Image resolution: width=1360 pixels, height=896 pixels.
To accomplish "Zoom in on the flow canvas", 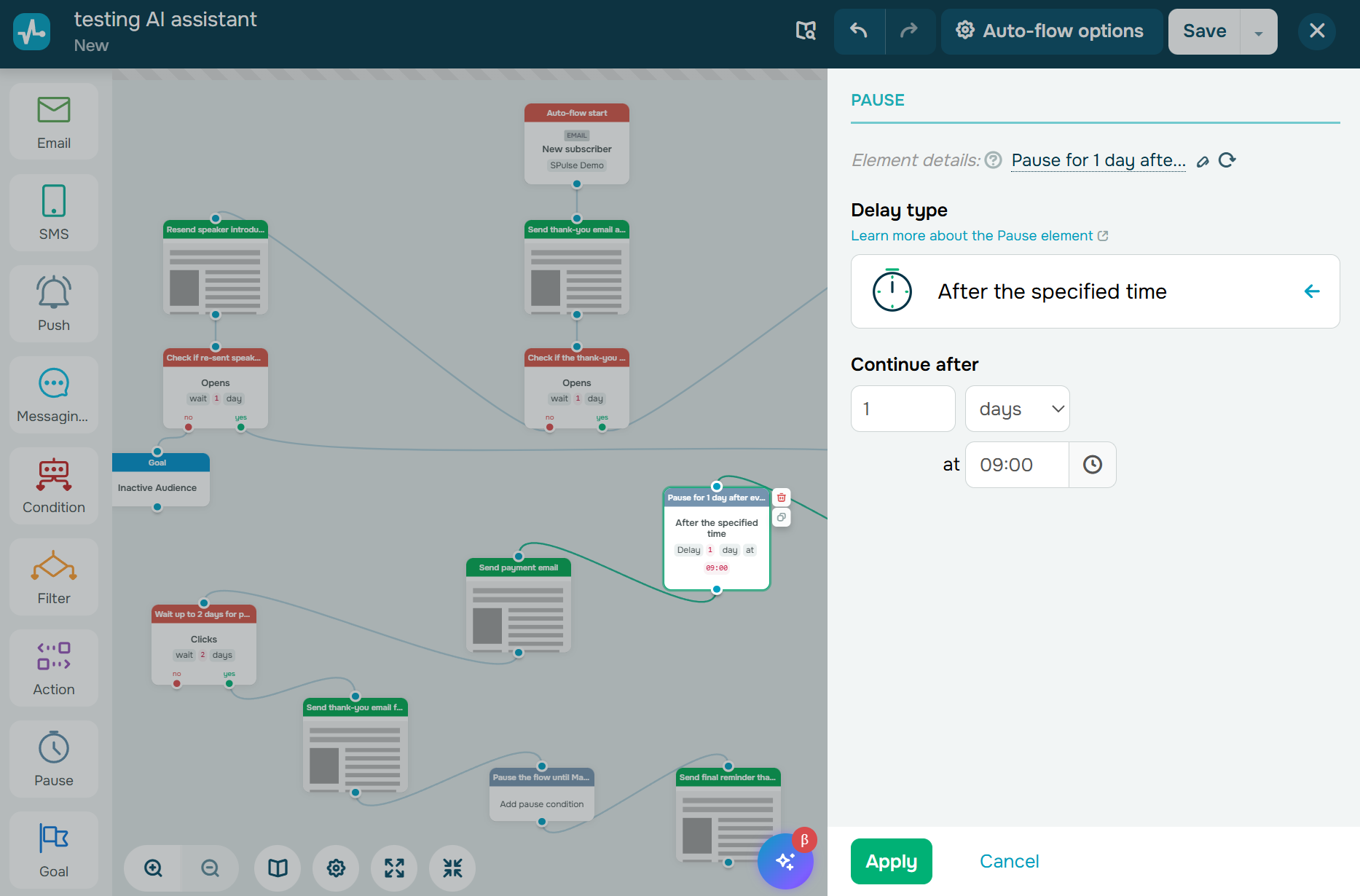I will pyautogui.click(x=153, y=868).
